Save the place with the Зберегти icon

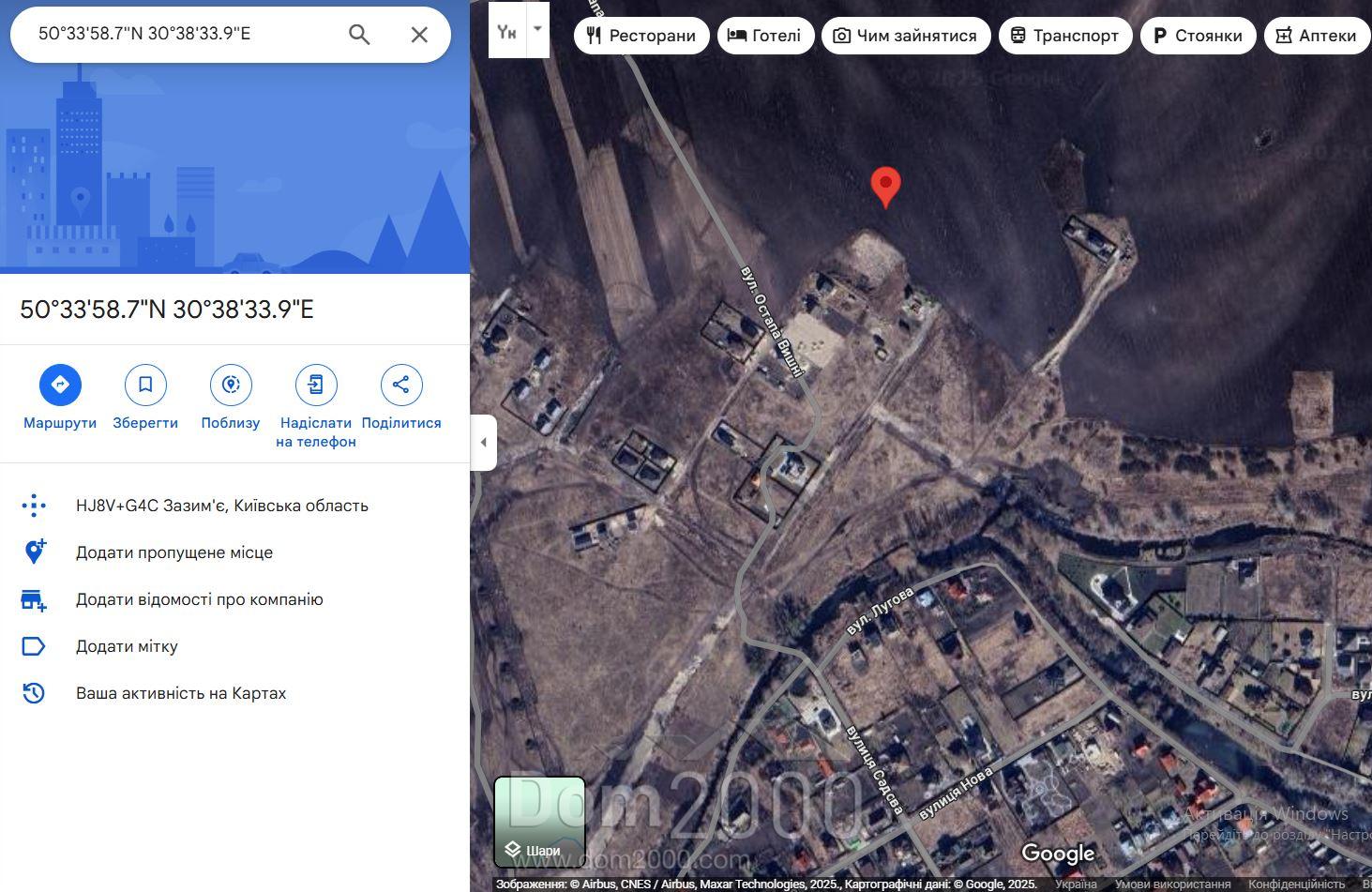145,385
